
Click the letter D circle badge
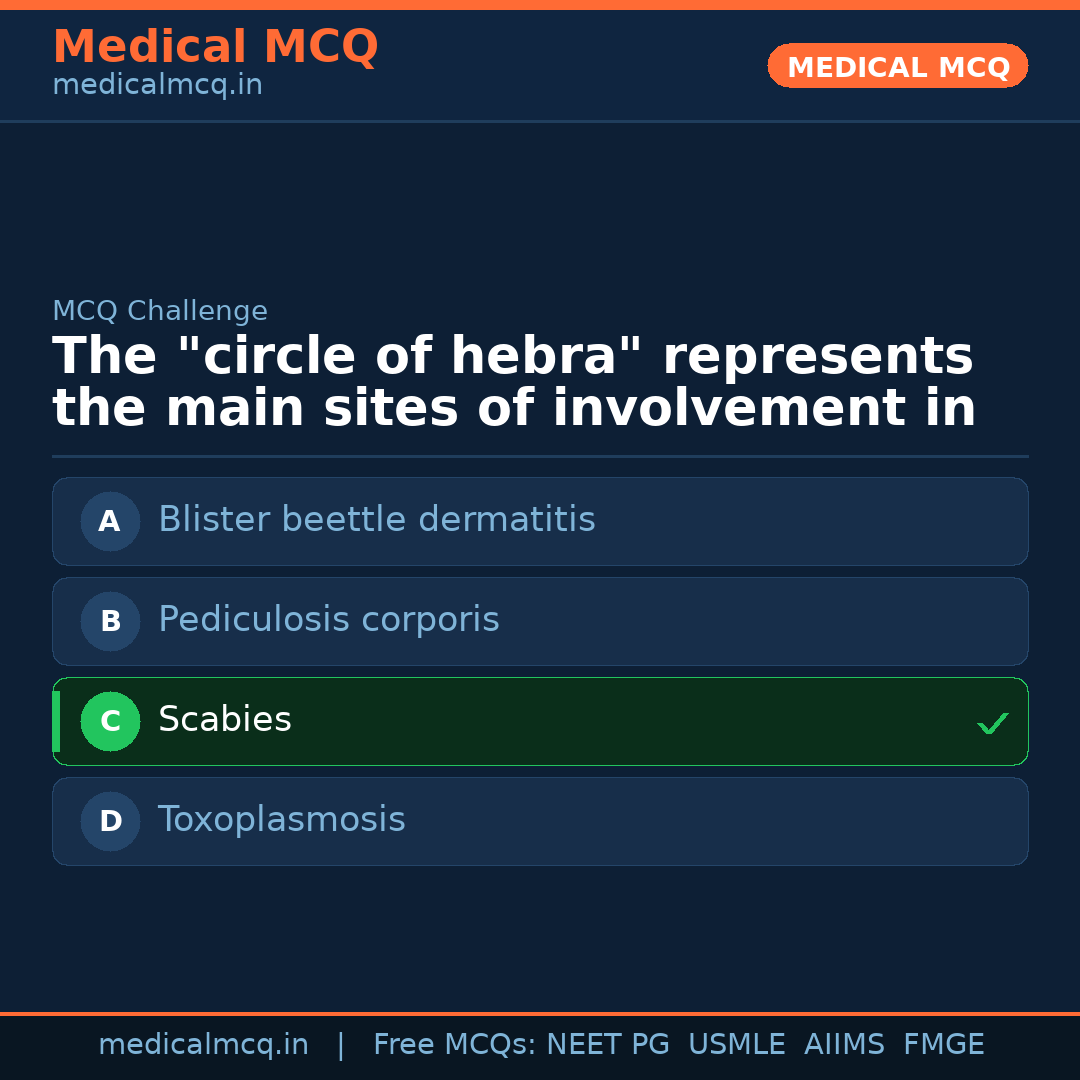click(110, 821)
